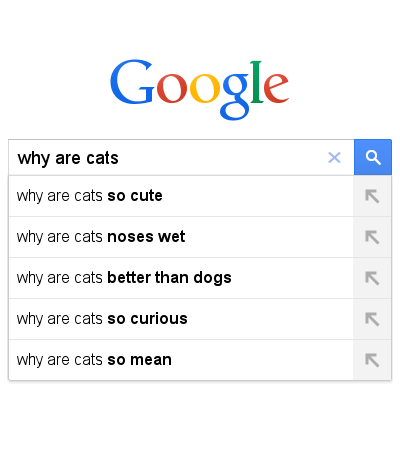Click the red first 'o' in logo

172,88
